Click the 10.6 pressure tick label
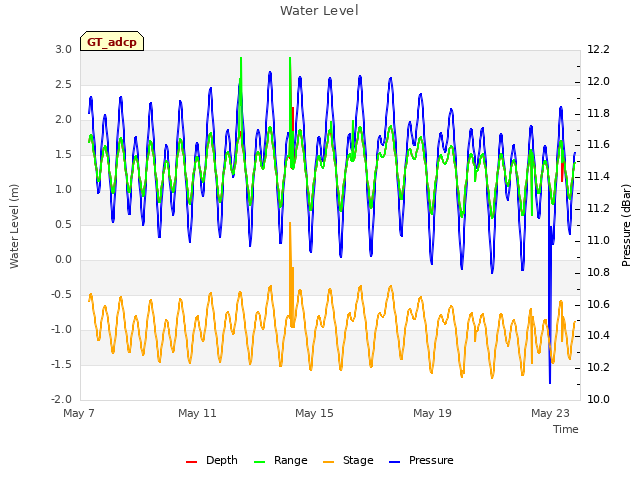The width and height of the screenshot is (640, 480). pyautogui.click(x=598, y=304)
